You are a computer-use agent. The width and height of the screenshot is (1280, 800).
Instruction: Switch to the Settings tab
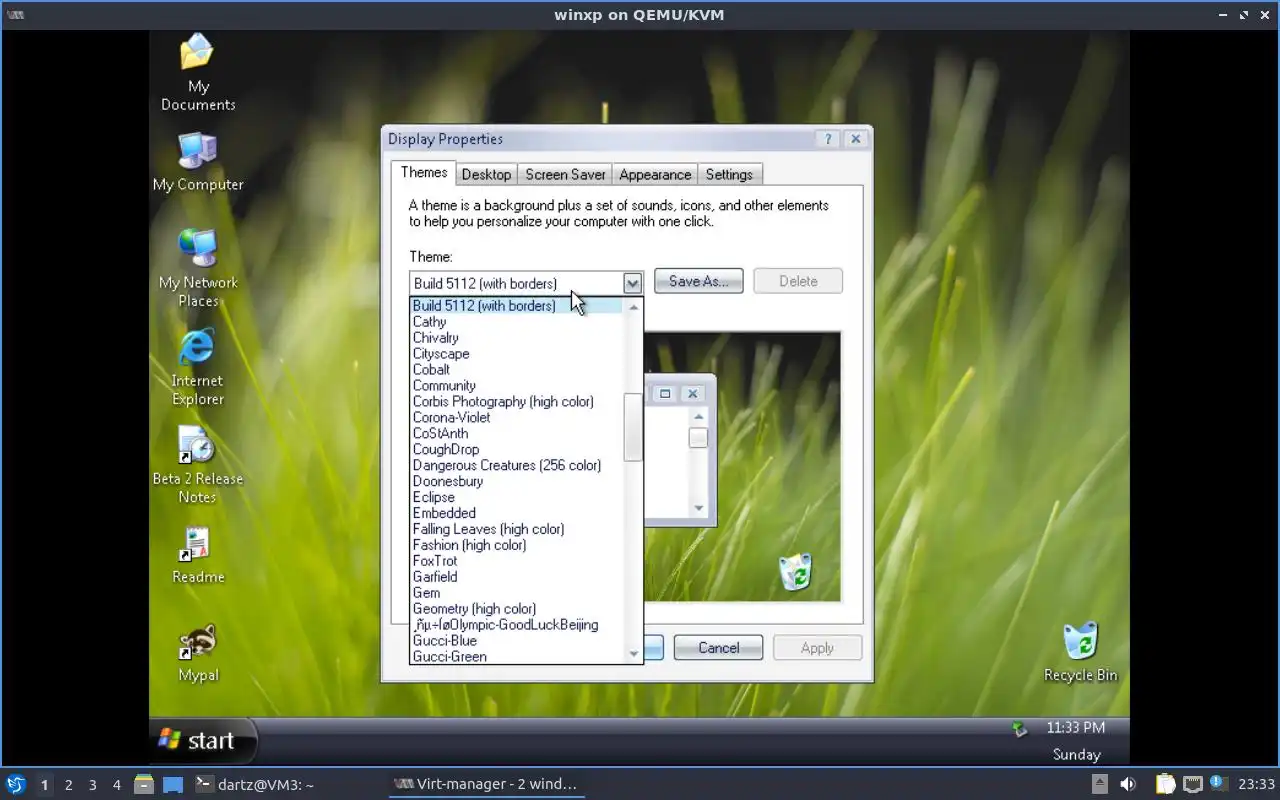pyautogui.click(x=729, y=174)
